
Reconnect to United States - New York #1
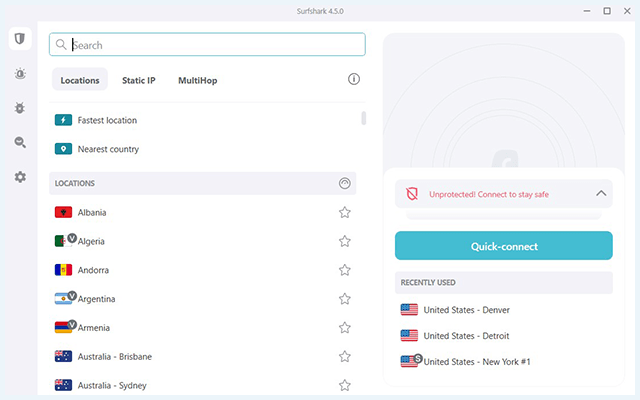point(477,362)
